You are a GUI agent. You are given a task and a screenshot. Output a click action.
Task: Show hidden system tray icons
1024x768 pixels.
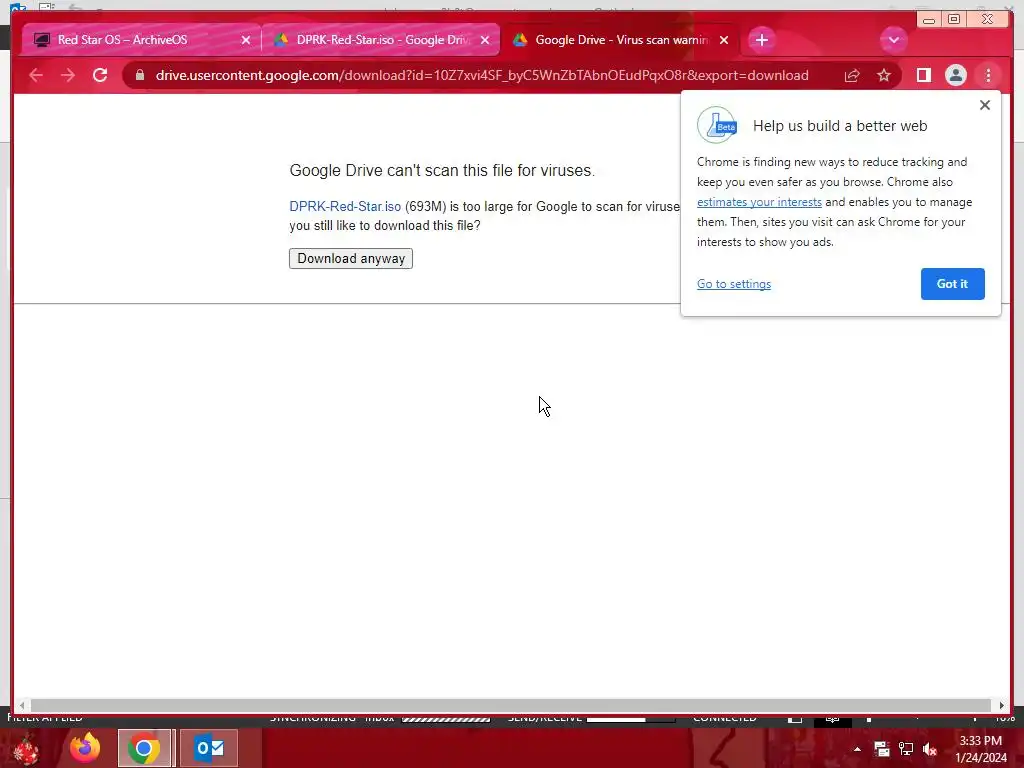point(857,749)
